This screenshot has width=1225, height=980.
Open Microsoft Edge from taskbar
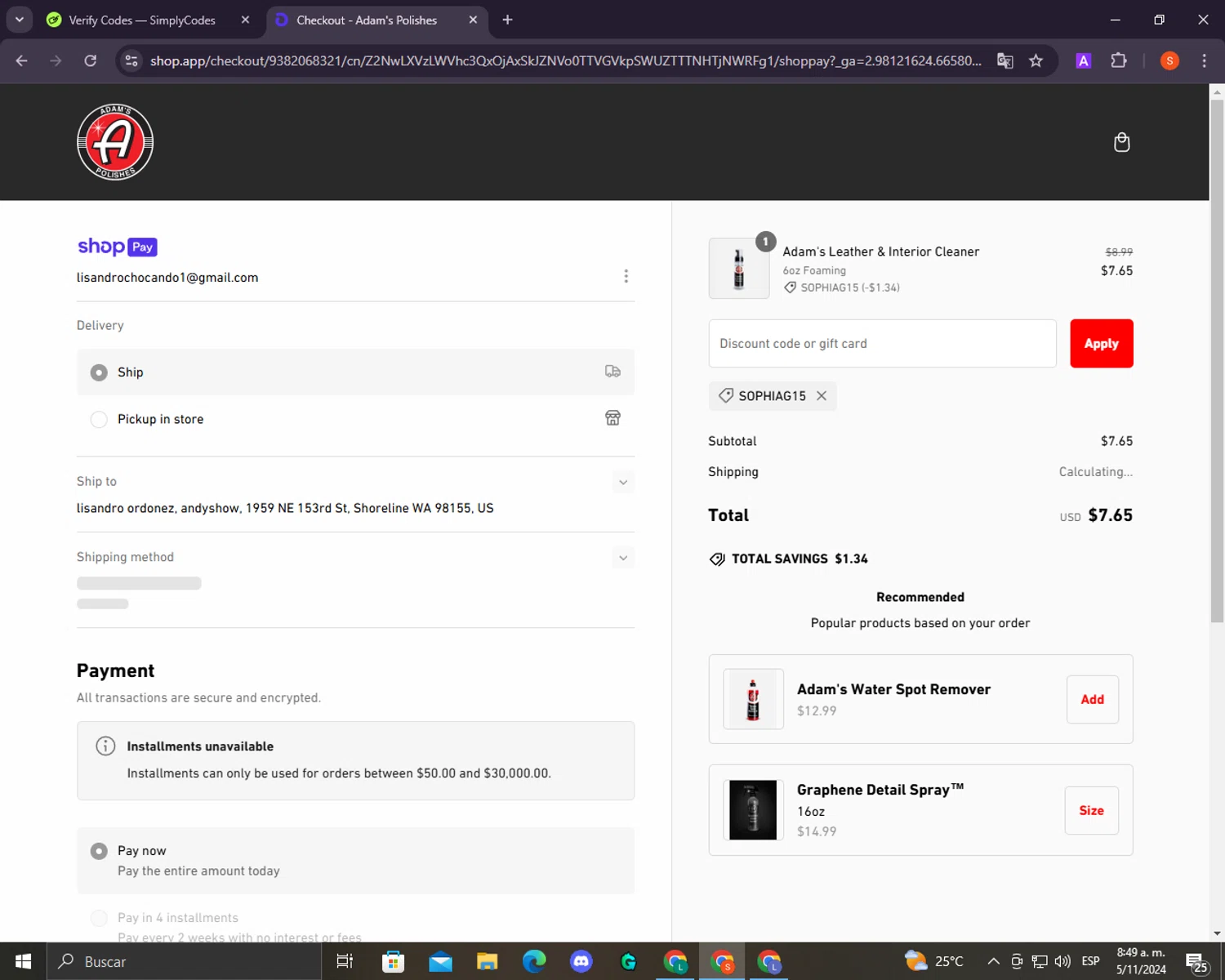(x=534, y=961)
